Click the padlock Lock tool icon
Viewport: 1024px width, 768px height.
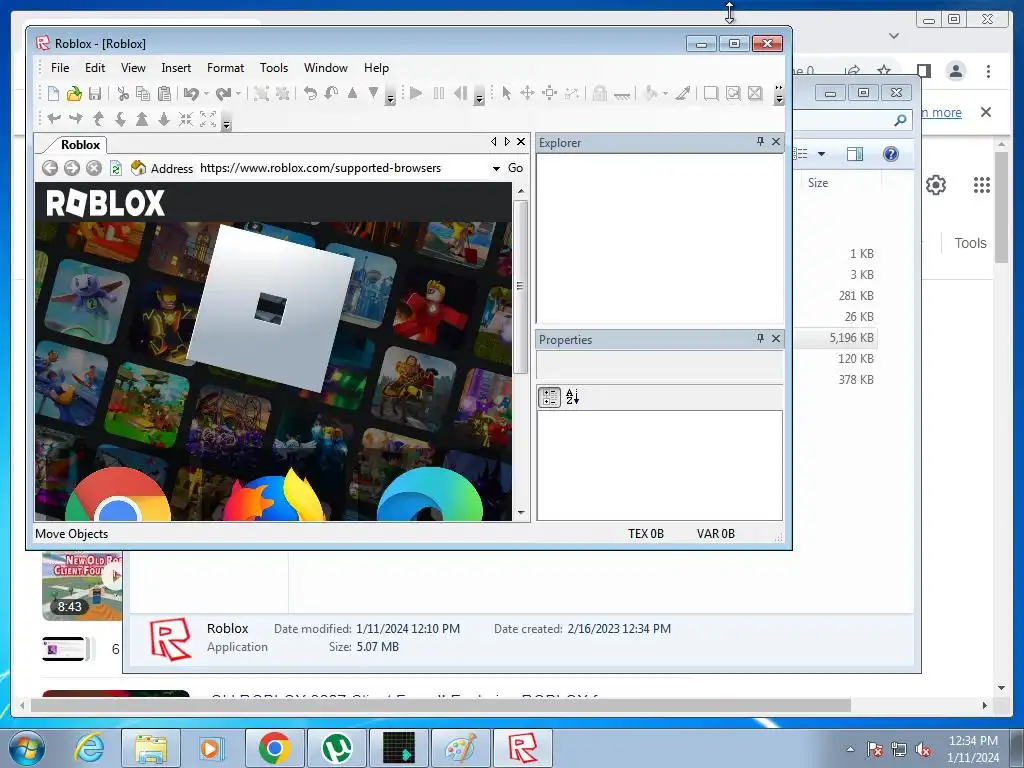pyautogui.click(x=600, y=93)
